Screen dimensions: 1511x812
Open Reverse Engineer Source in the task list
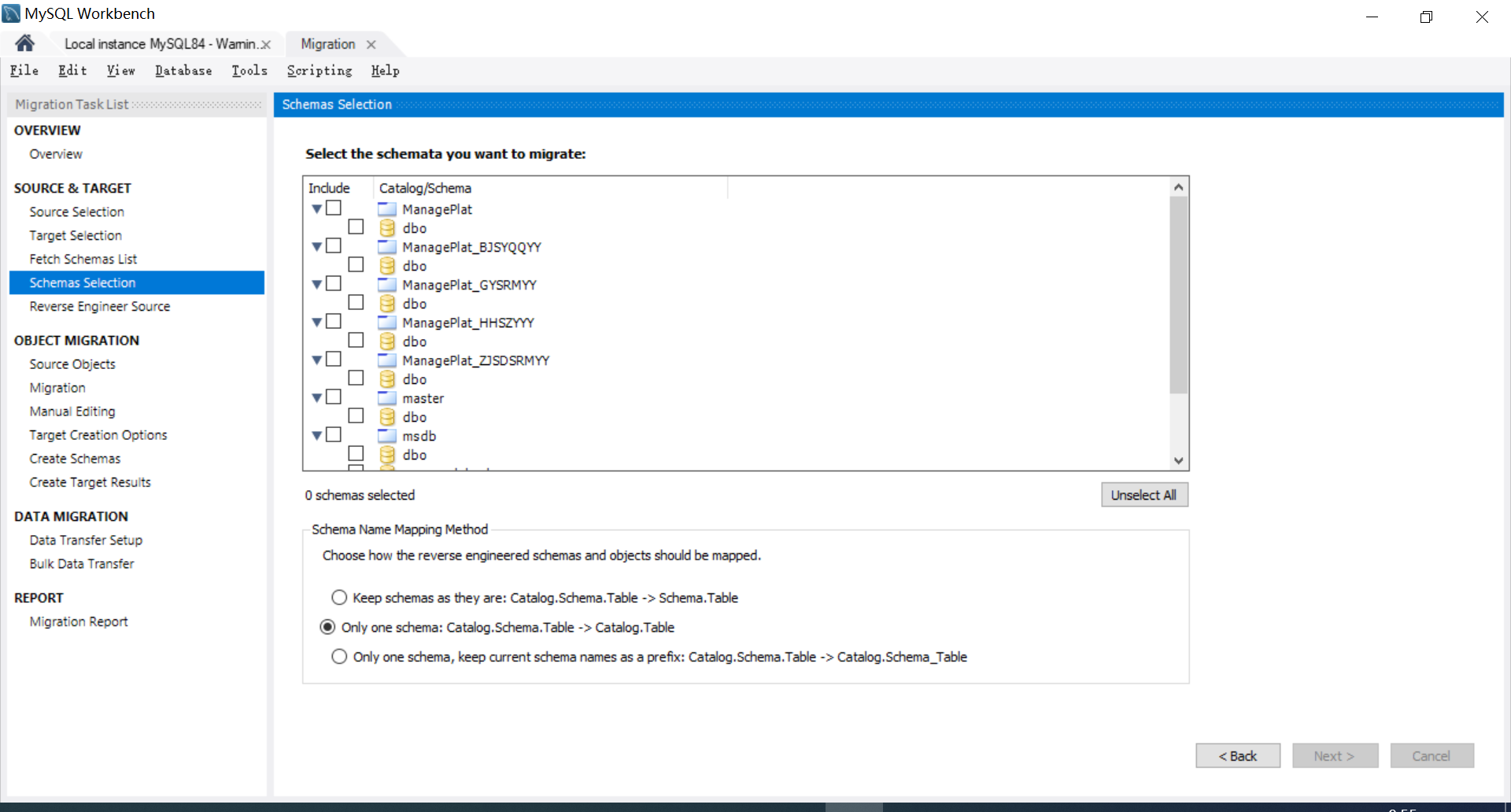(100, 306)
